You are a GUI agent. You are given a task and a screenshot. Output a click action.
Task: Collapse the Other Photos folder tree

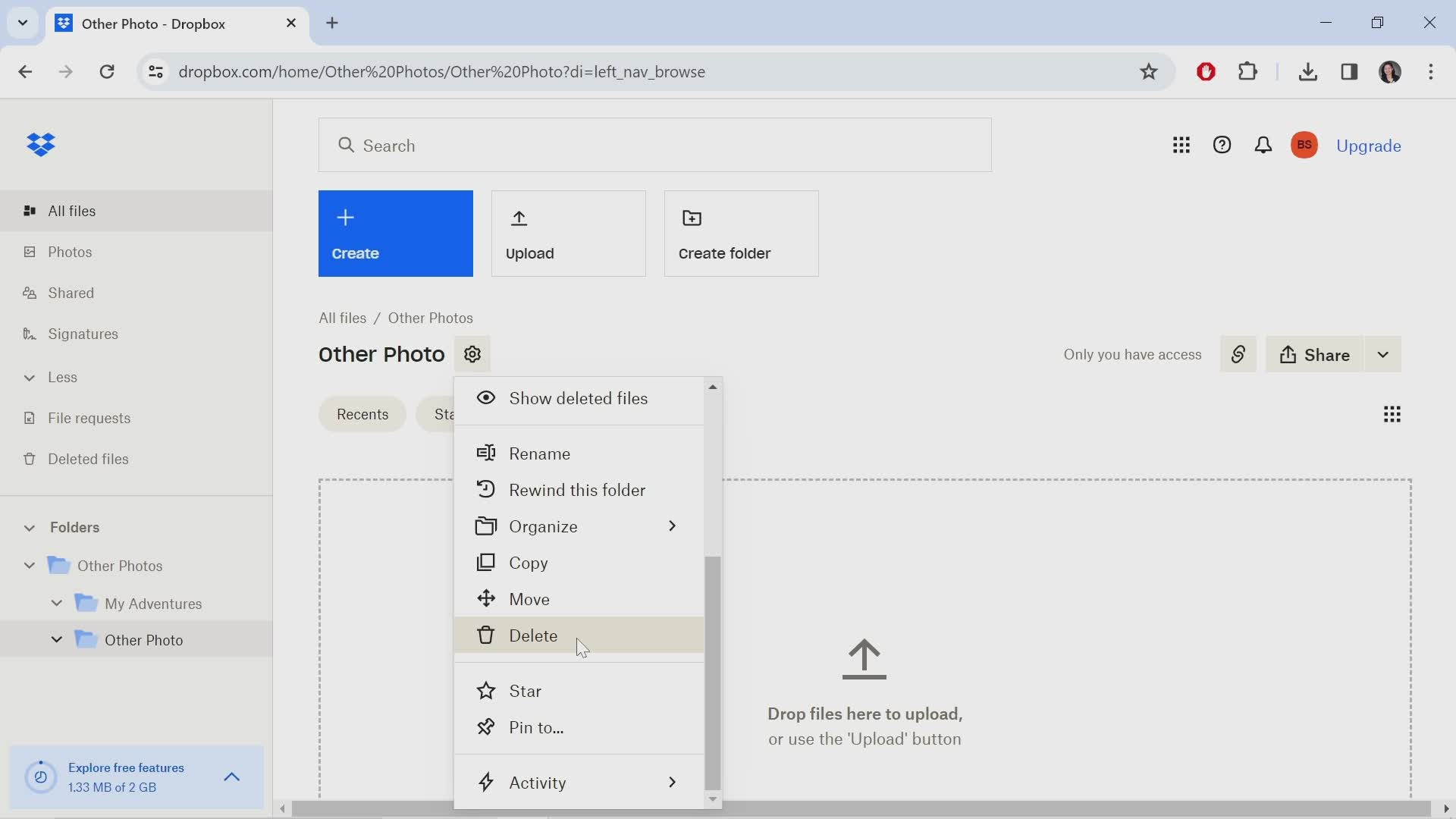point(29,566)
